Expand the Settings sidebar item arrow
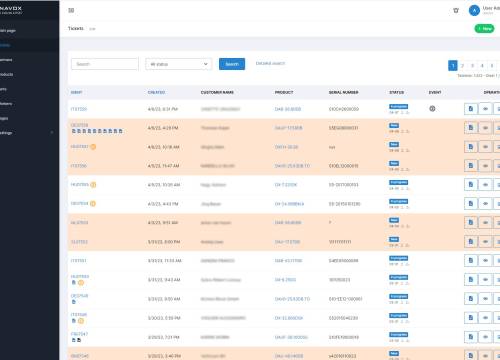Viewport: 500px width, 360px height. point(52,133)
